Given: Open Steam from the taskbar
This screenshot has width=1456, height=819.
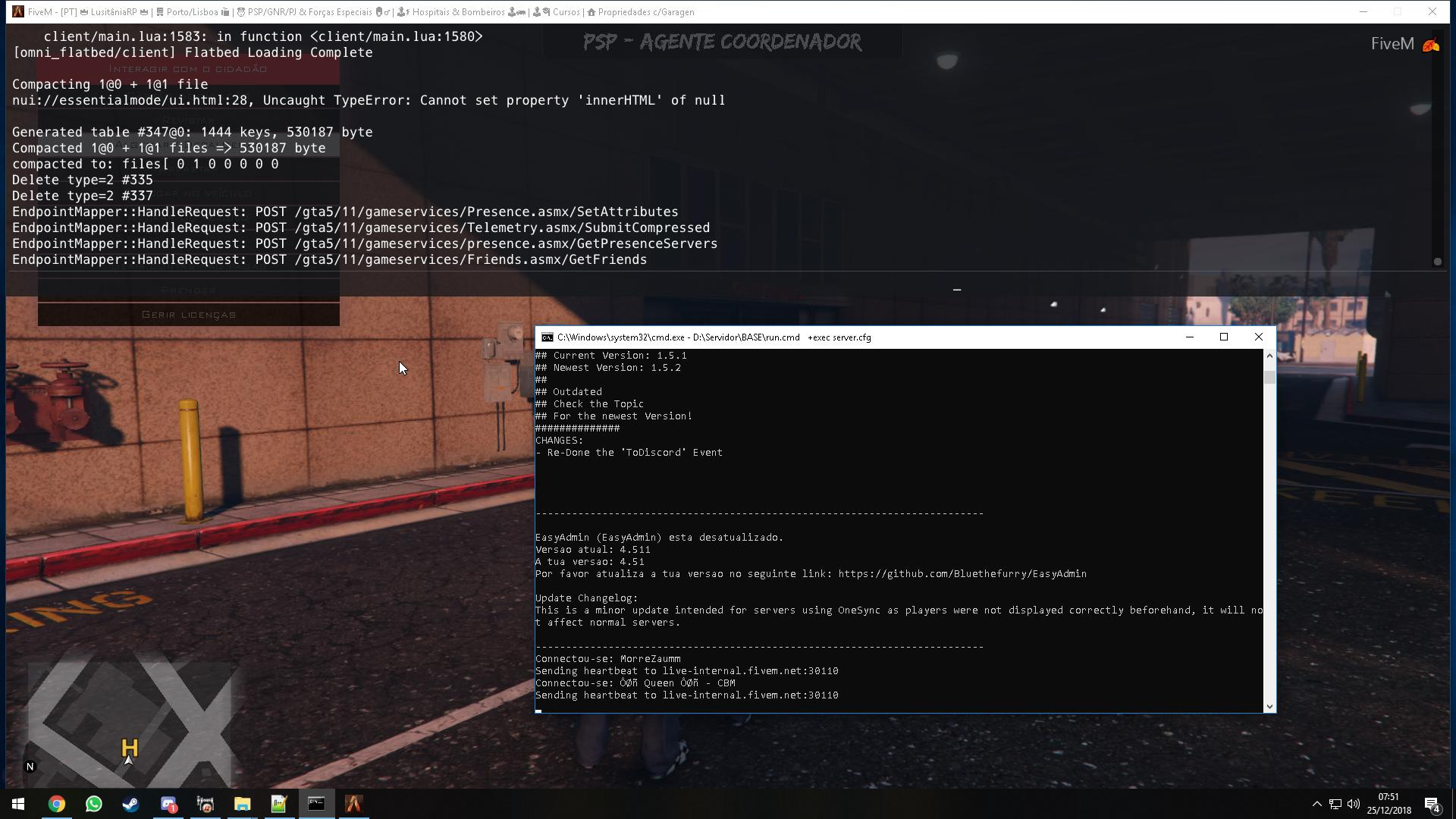Looking at the screenshot, I should tap(131, 804).
